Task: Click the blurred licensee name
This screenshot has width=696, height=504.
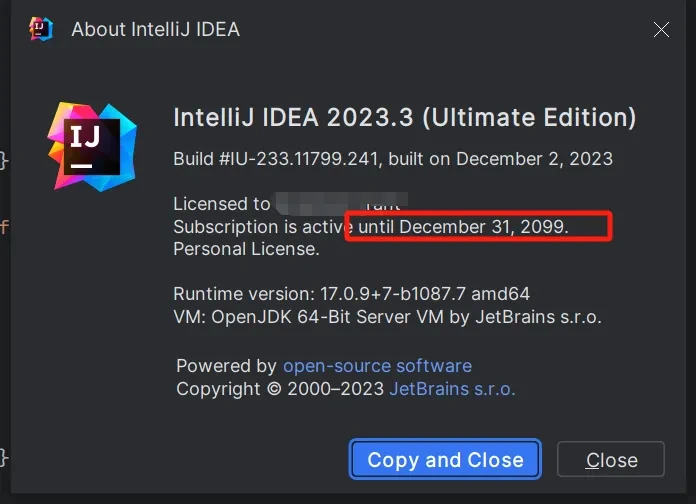Action: click(340, 204)
